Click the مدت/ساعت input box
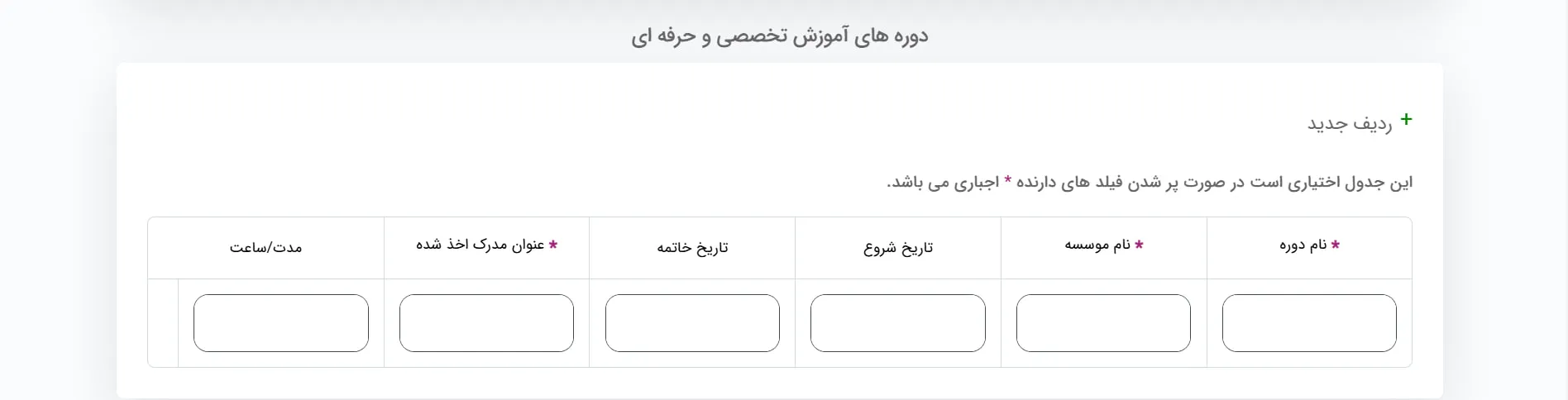The image size is (1568, 400). point(281,323)
